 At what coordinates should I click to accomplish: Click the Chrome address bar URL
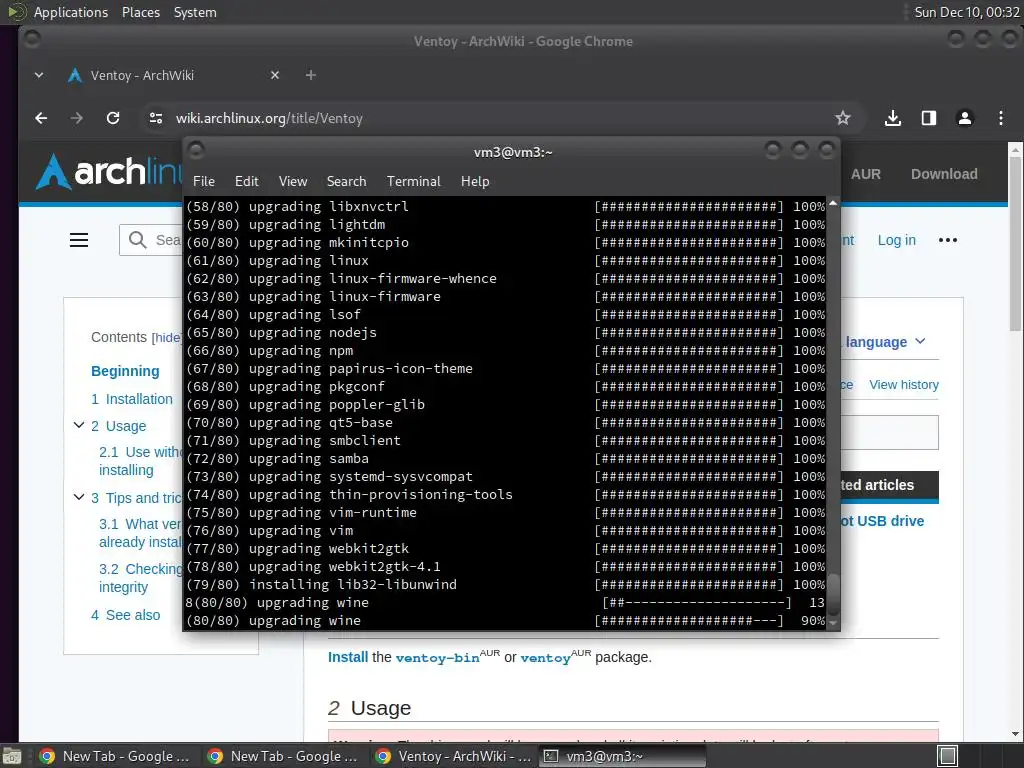click(269, 118)
